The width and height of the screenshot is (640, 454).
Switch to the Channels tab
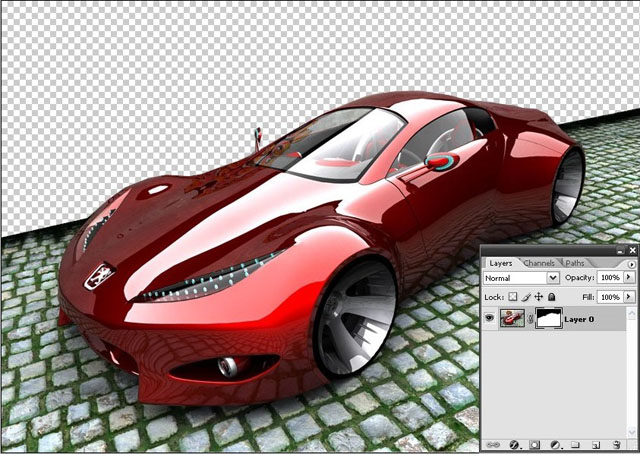point(539,263)
